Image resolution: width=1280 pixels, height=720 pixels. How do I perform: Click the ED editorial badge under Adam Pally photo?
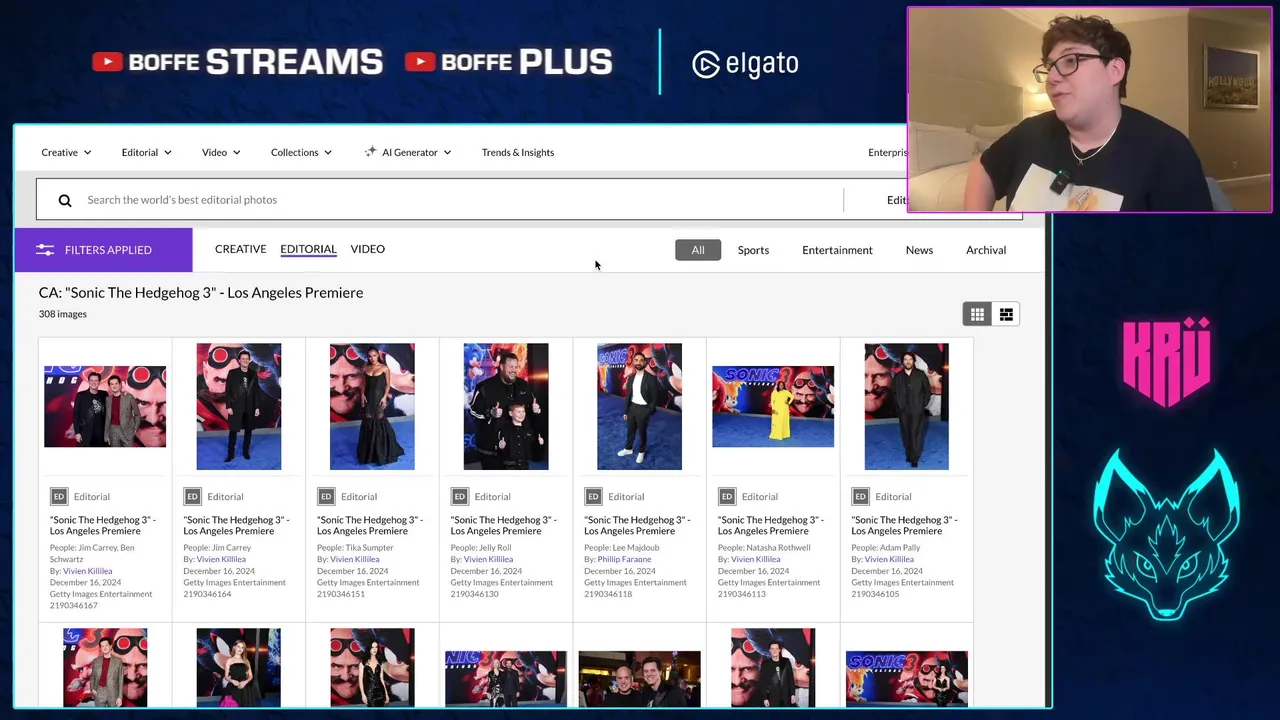(x=860, y=496)
